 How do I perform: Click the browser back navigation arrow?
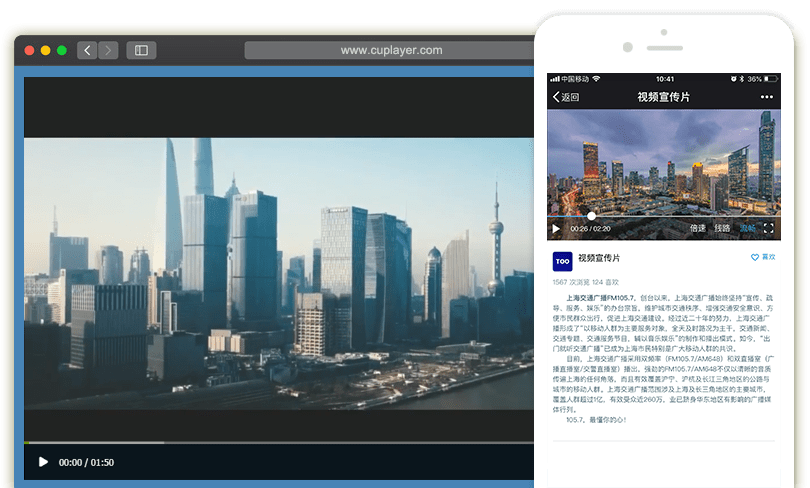click(87, 50)
